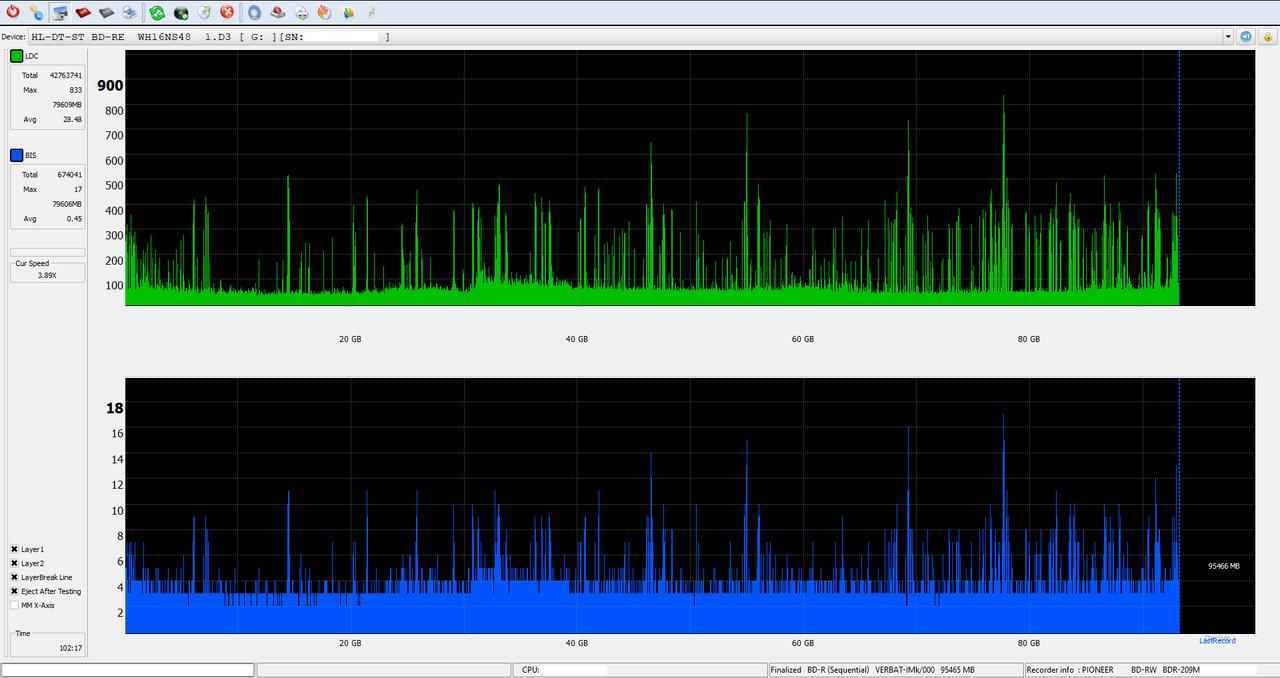Click the dark green disc icon

181,12
